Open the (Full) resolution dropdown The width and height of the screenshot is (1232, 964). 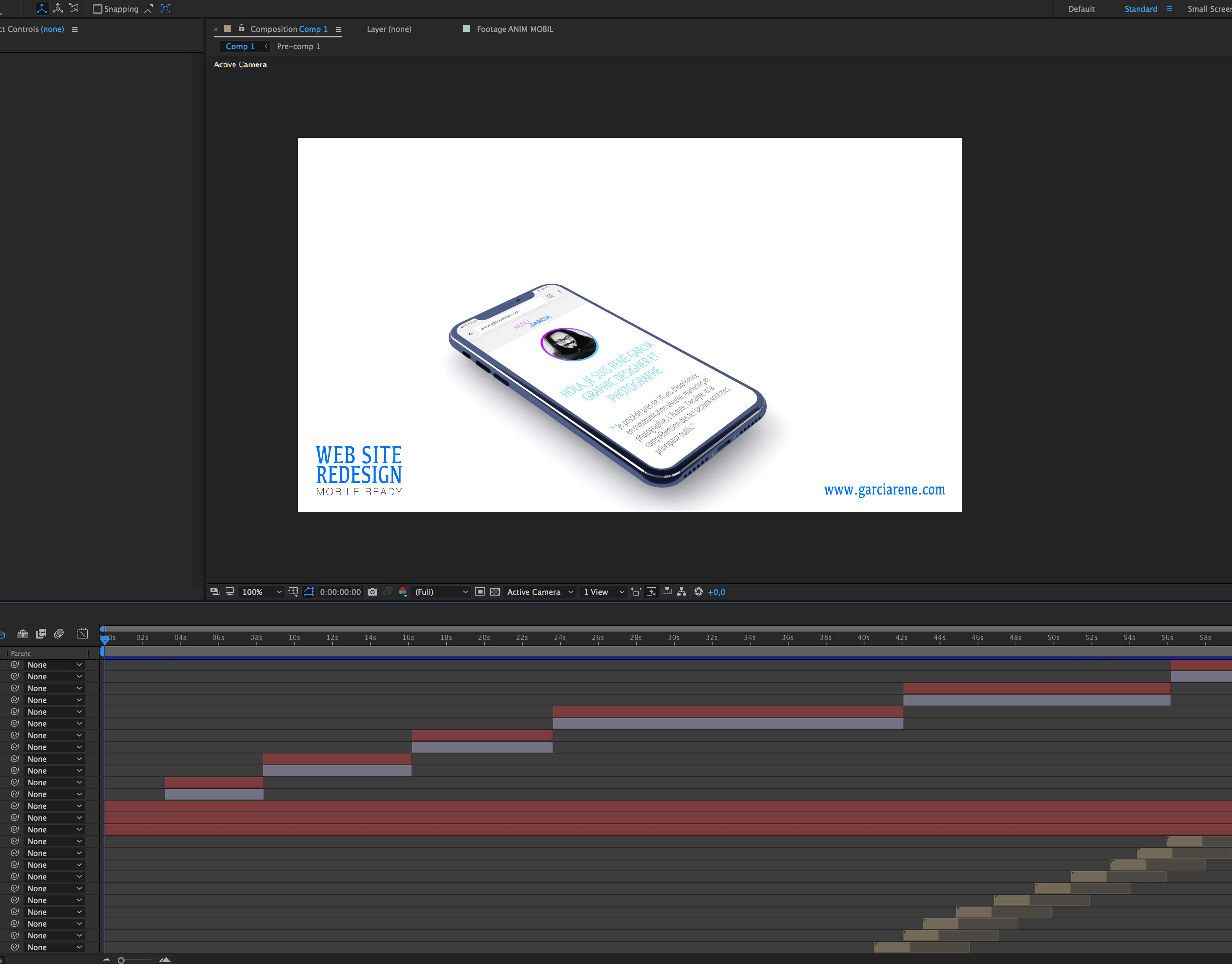441,592
